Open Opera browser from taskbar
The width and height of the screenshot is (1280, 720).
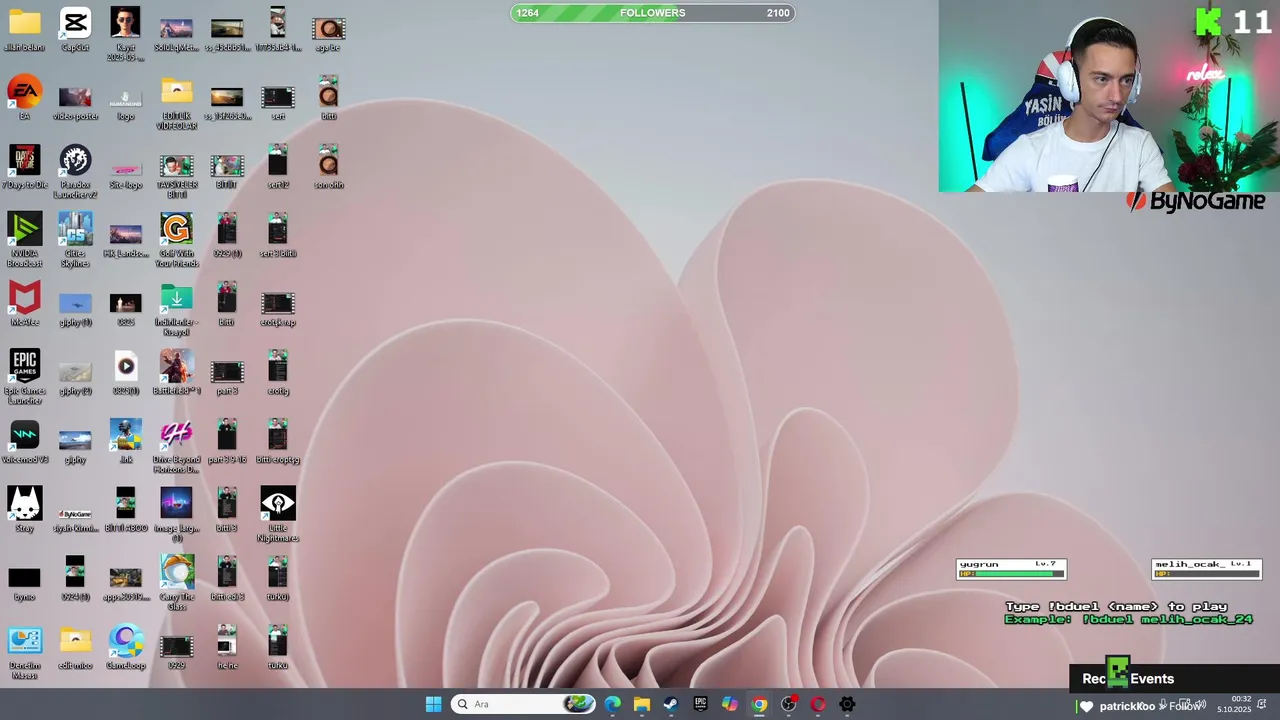[818, 704]
